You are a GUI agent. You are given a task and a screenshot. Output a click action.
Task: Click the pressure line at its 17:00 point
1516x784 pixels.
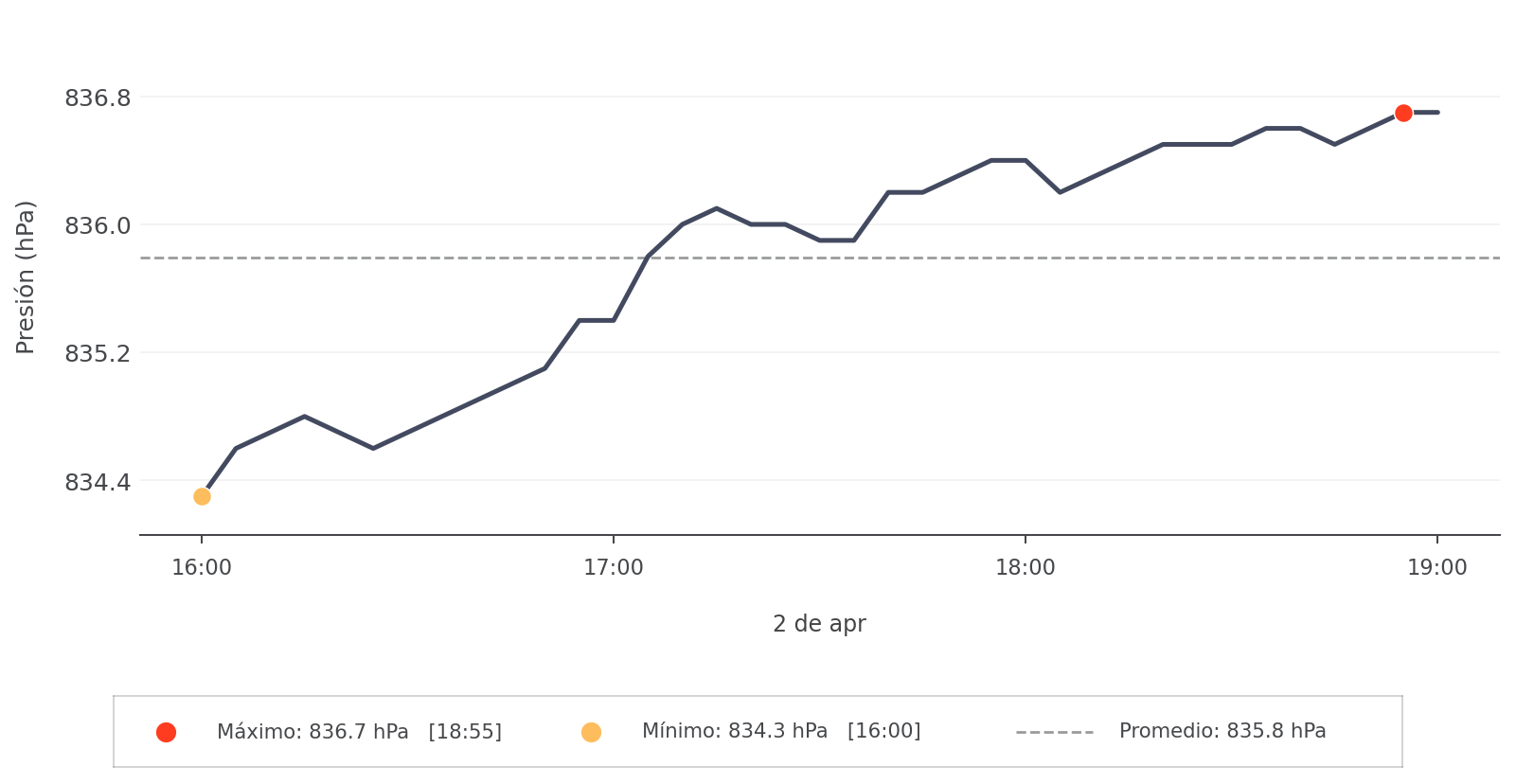point(614,320)
